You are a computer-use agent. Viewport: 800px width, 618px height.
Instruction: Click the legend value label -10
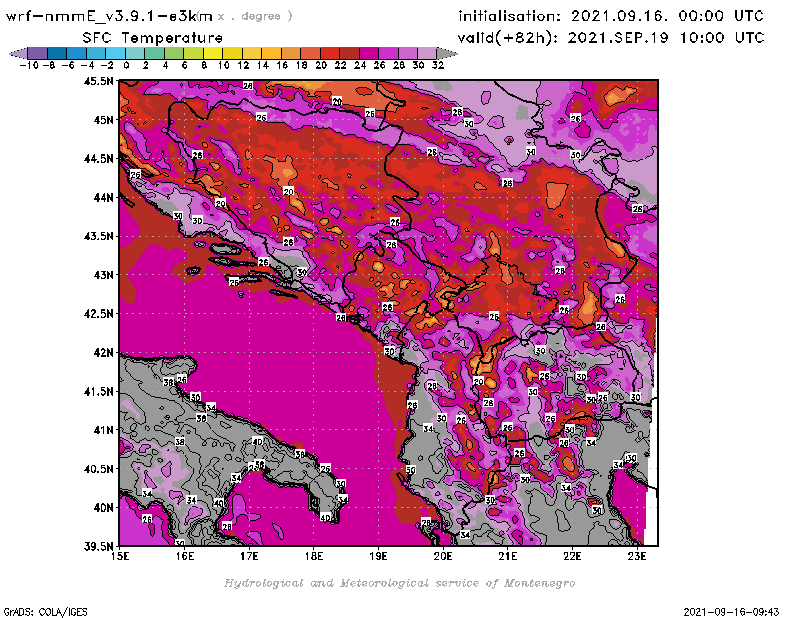(x=29, y=65)
